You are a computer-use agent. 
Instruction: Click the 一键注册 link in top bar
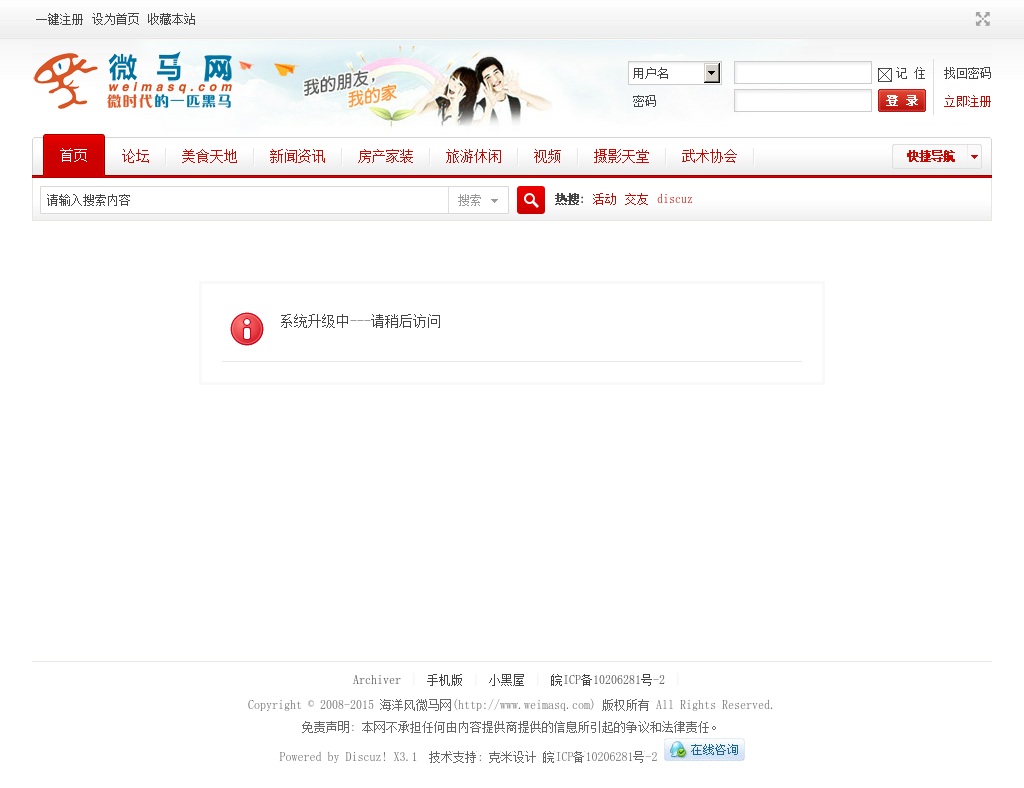click(x=59, y=19)
